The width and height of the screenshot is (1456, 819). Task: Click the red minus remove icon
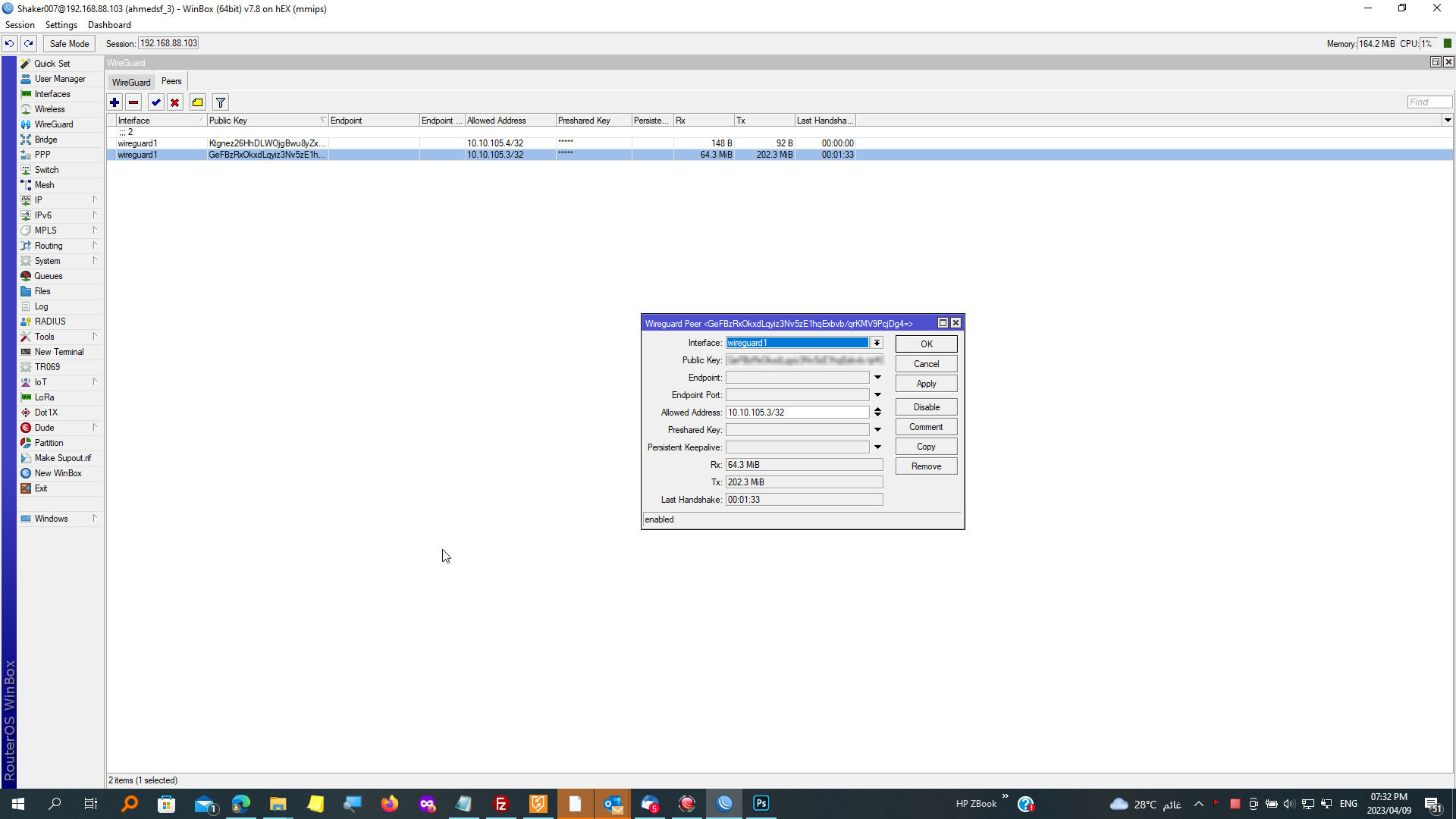[x=133, y=102]
